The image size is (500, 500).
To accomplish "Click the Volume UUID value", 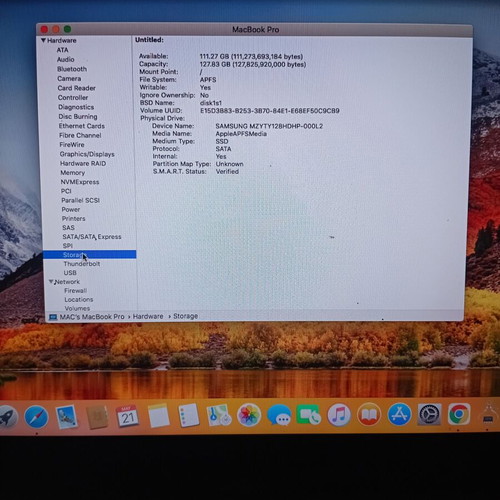I will [270, 111].
